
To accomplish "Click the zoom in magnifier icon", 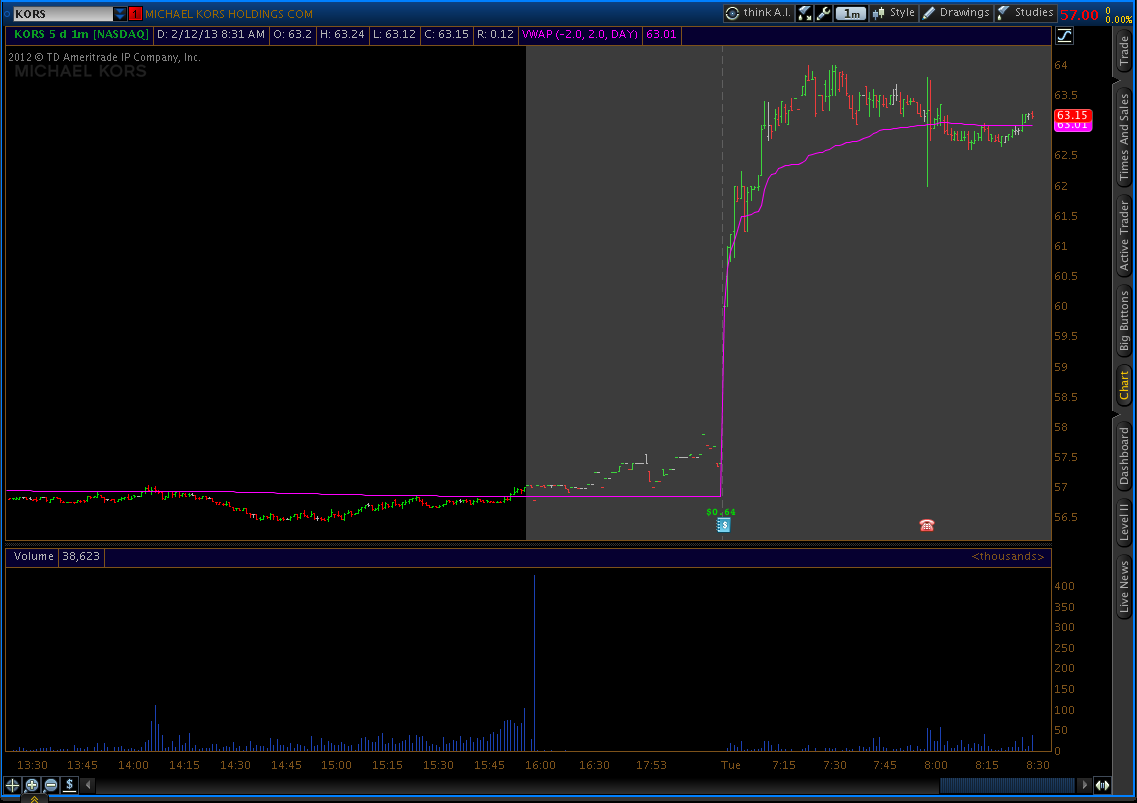I will tap(32, 785).
